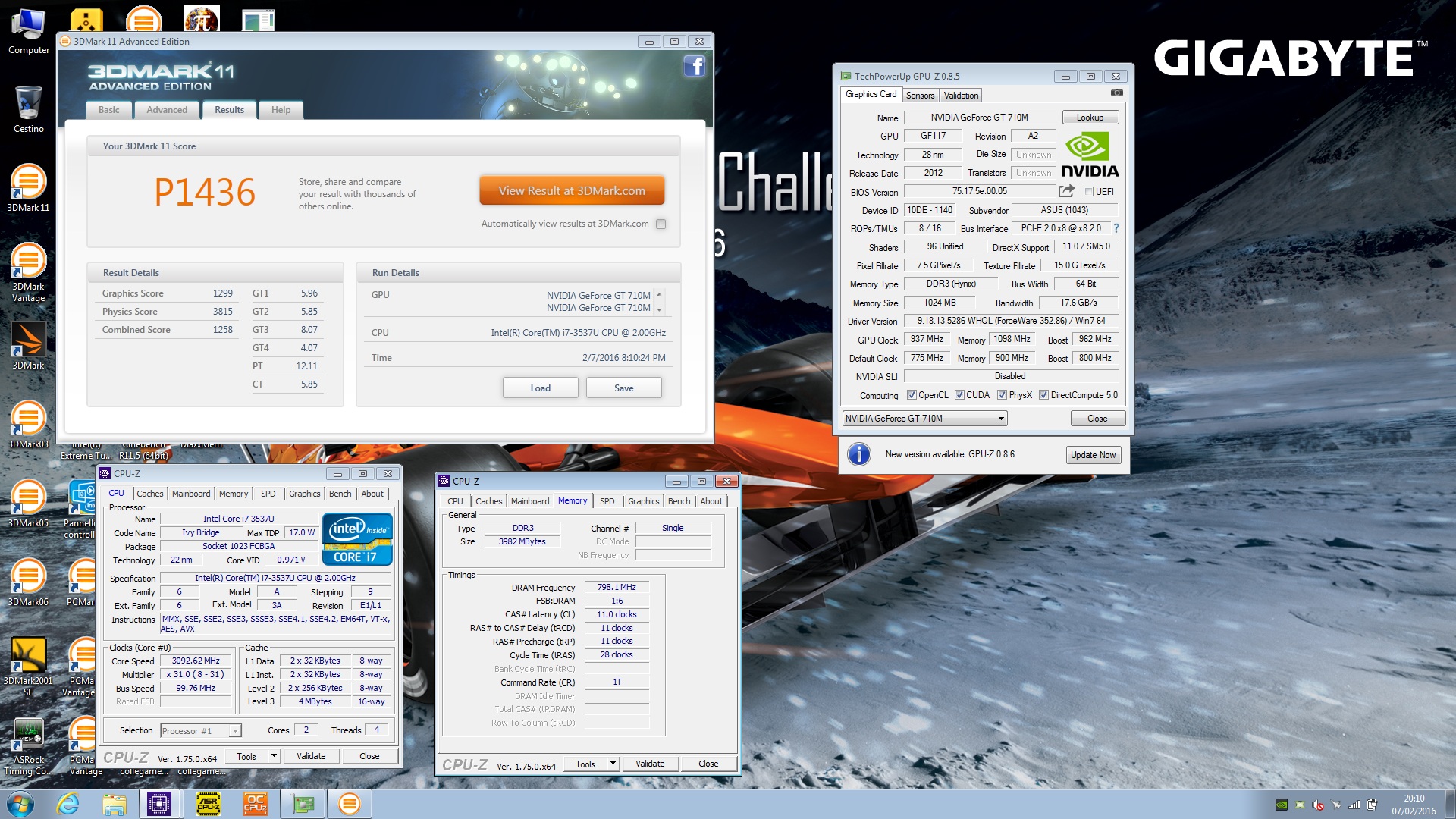Switch to GPU-Z graphics card taskbar button
Viewport: 1456px width, 819px height.
pos(303,804)
